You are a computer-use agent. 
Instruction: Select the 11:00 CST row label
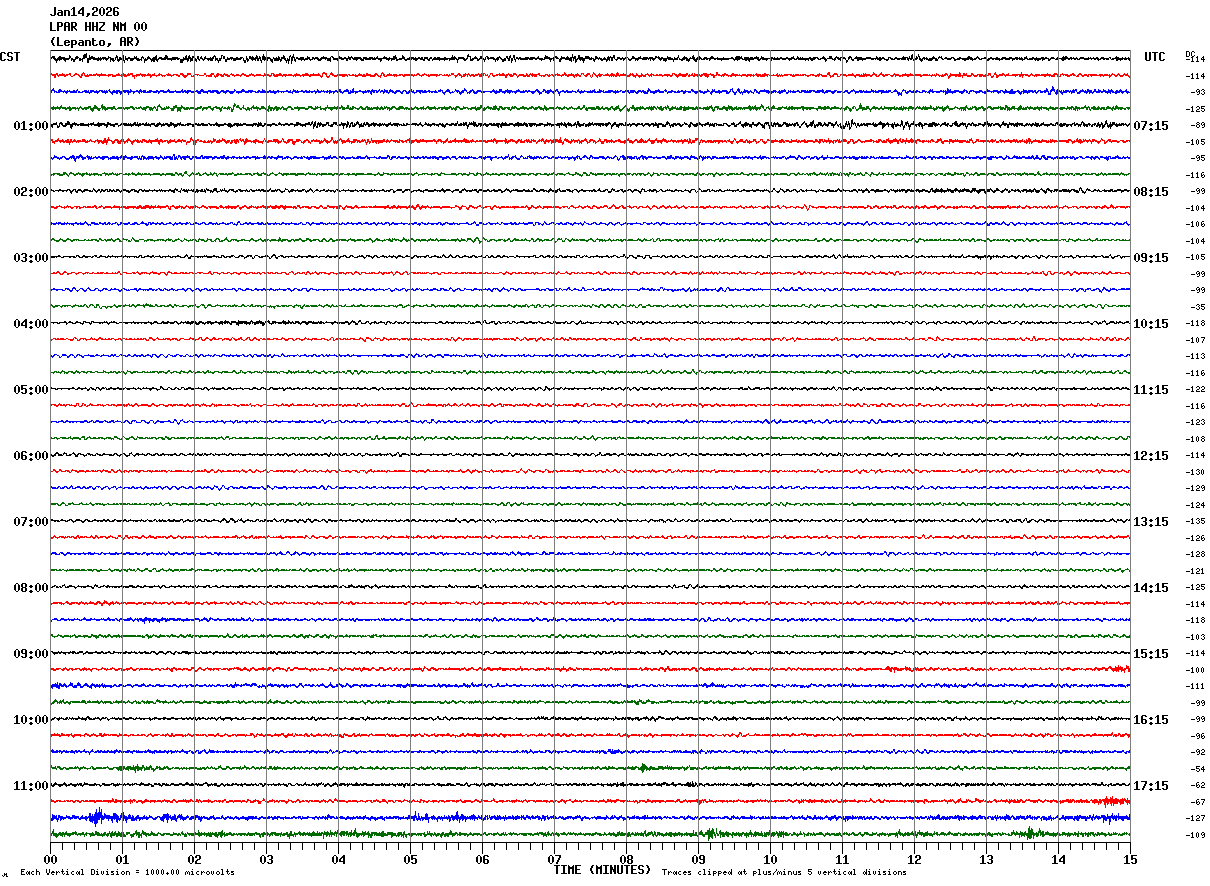pos(31,786)
